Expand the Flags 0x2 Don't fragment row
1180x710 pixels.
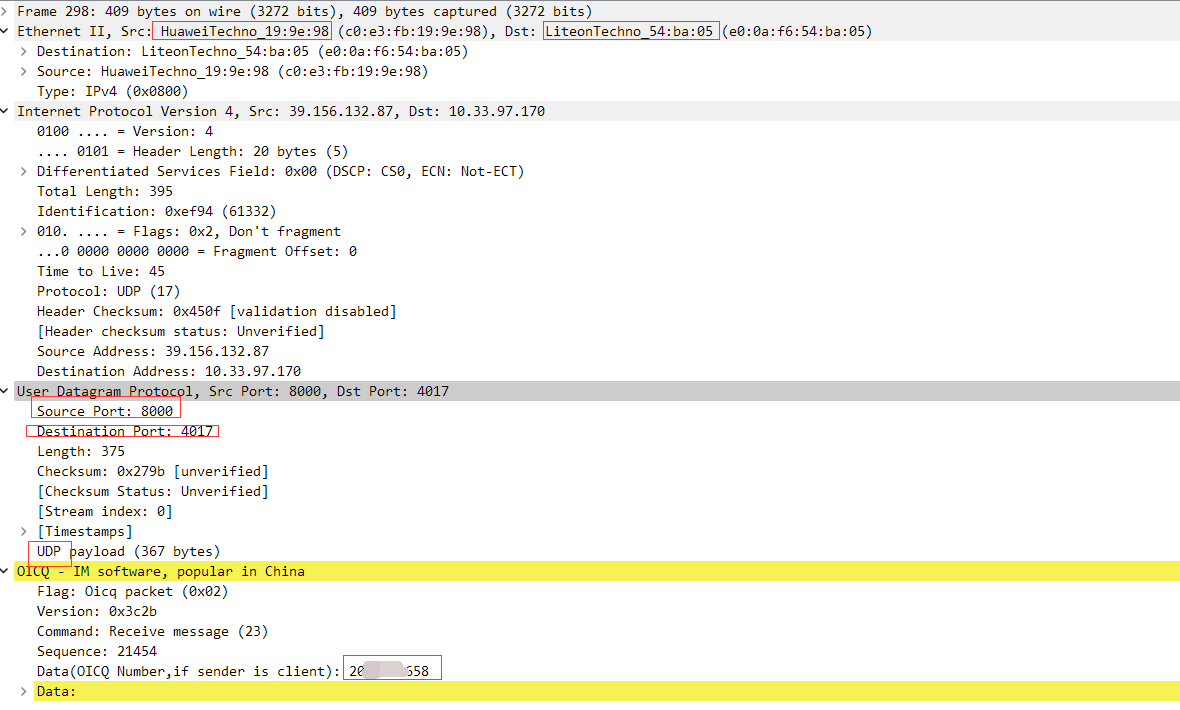click(x=25, y=231)
